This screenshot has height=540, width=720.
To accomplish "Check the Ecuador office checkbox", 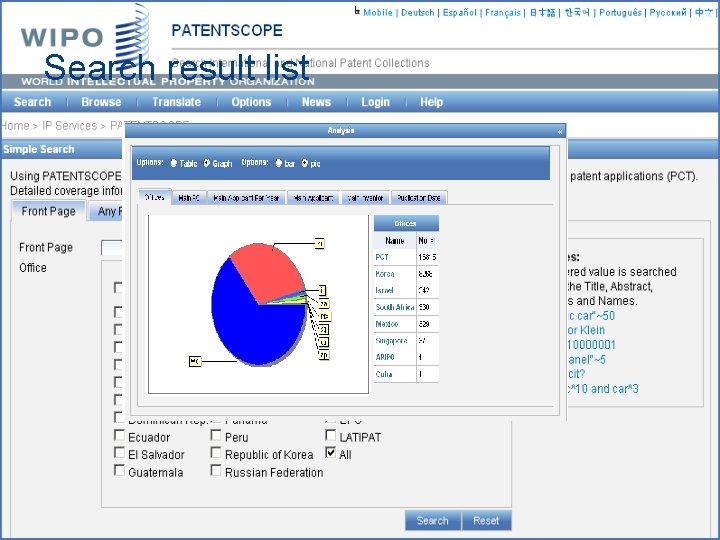I will tap(119, 435).
